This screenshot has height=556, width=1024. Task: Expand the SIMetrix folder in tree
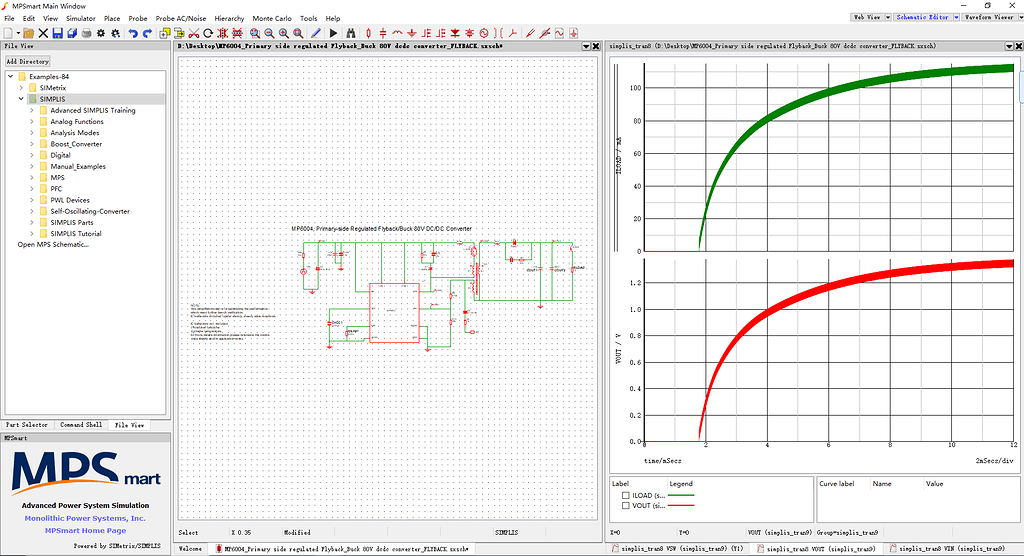[x=32, y=88]
